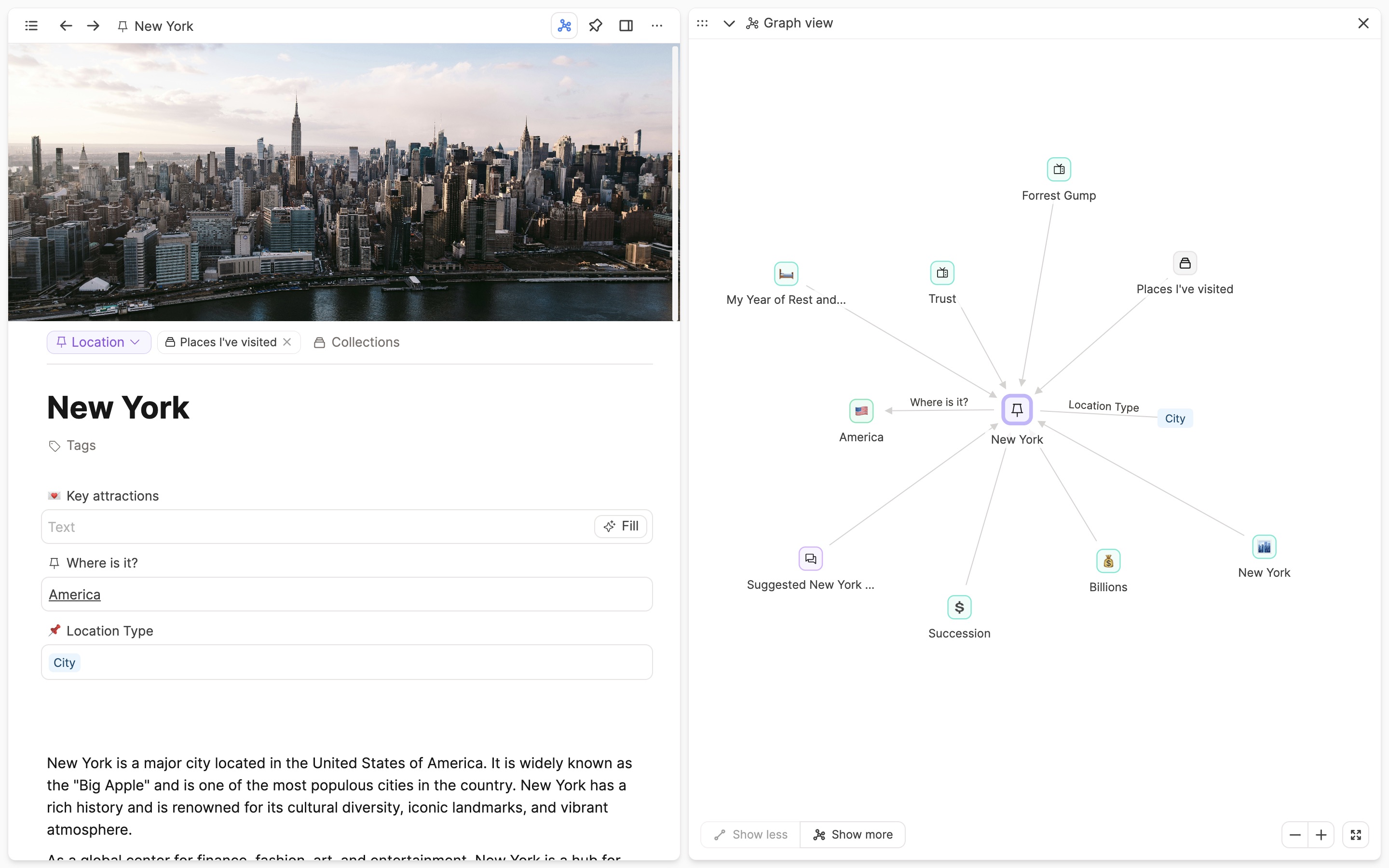Click Show more in the graph view
The width and height of the screenshot is (1389, 868).
pyautogui.click(x=853, y=835)
